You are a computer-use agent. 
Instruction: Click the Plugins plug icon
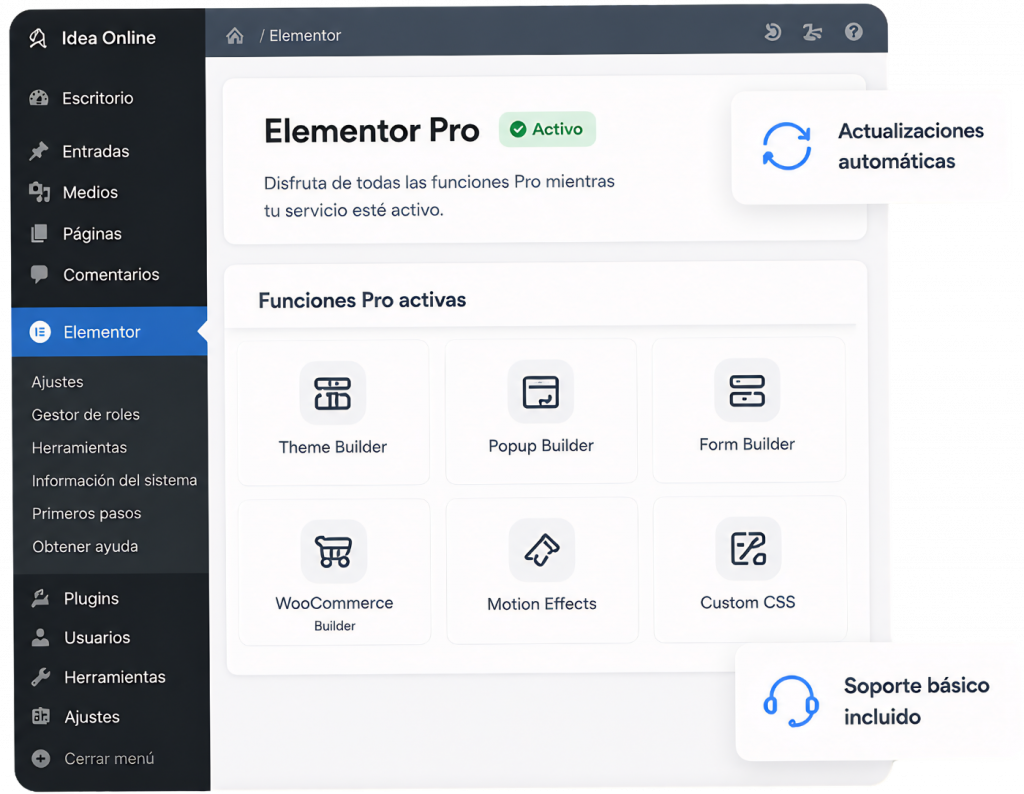click(x=40, y=598)
